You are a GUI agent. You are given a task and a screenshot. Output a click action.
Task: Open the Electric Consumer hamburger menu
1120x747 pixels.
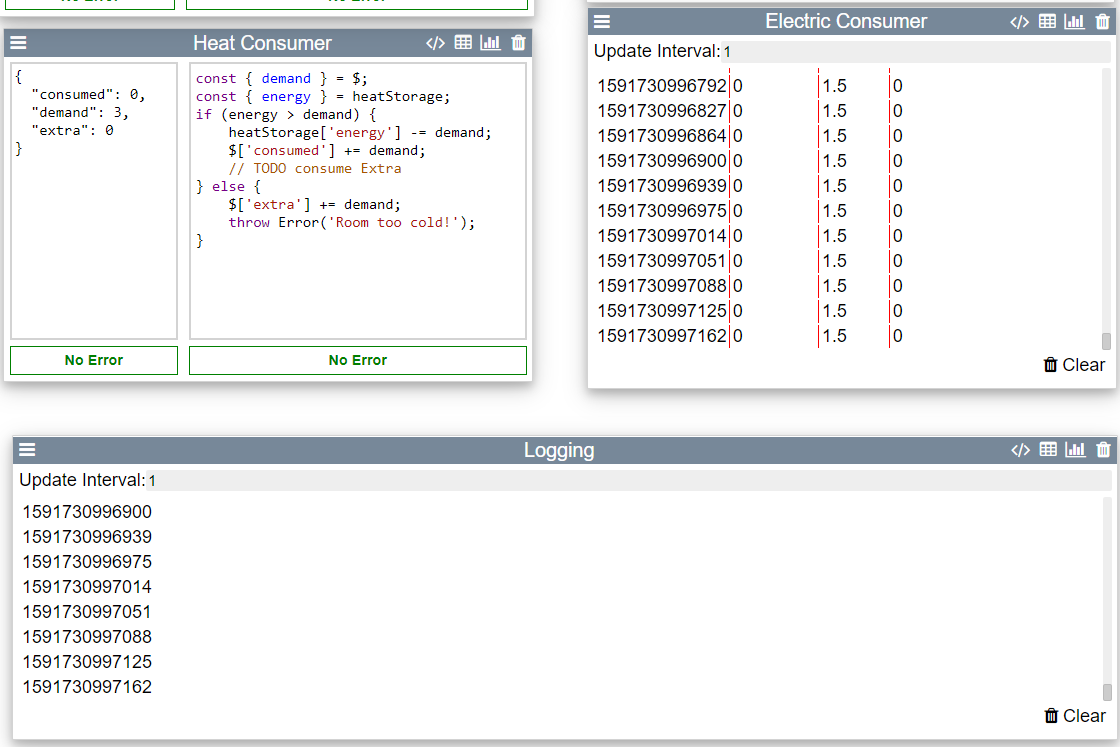click(602, 22)
